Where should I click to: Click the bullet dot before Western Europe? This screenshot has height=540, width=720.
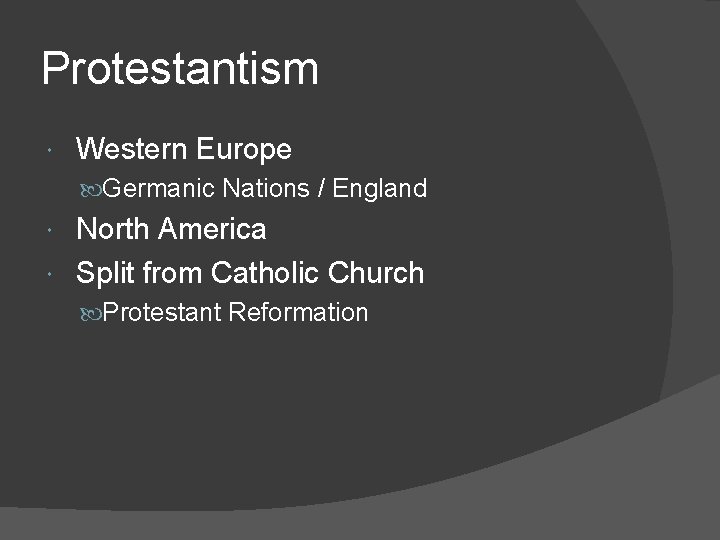(51, 150)
